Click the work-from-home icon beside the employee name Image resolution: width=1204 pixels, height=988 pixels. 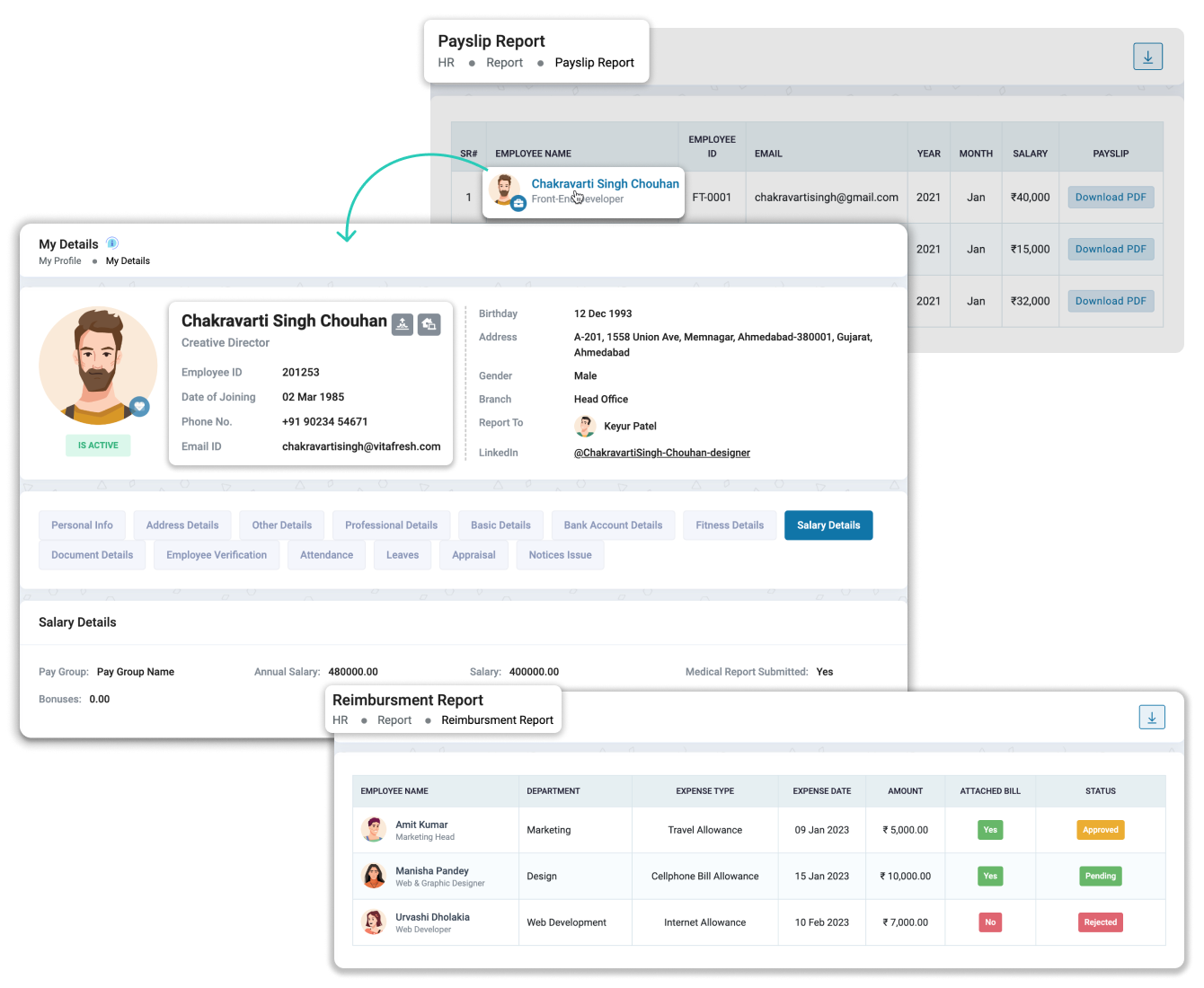coord(429,324)
